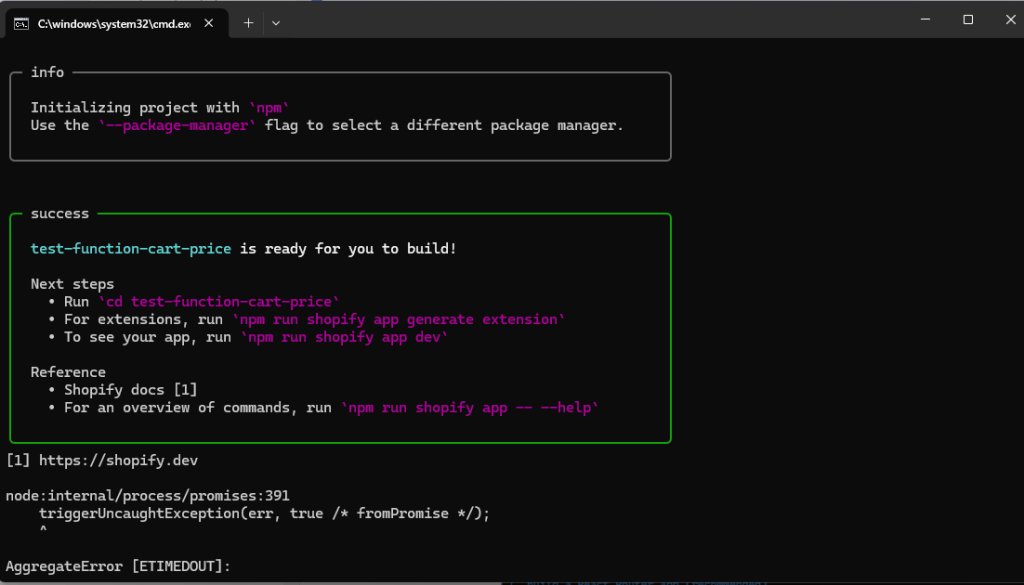Close the cmd.exe terminal tab
Screen dimensions: 1024x585
211,23
